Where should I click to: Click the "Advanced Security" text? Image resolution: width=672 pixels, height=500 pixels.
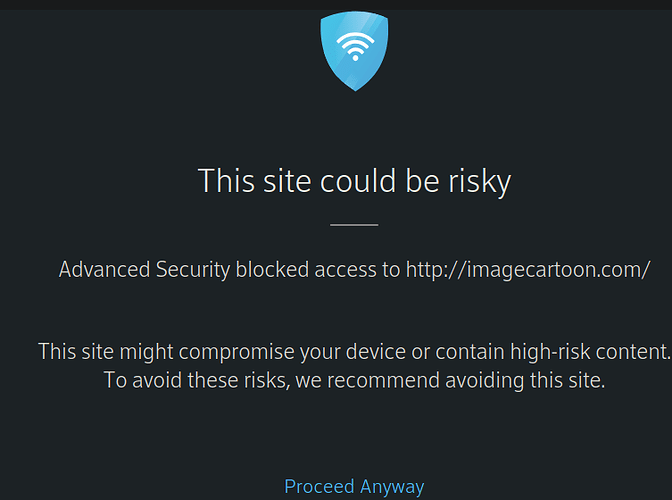(x=144, y=269)
